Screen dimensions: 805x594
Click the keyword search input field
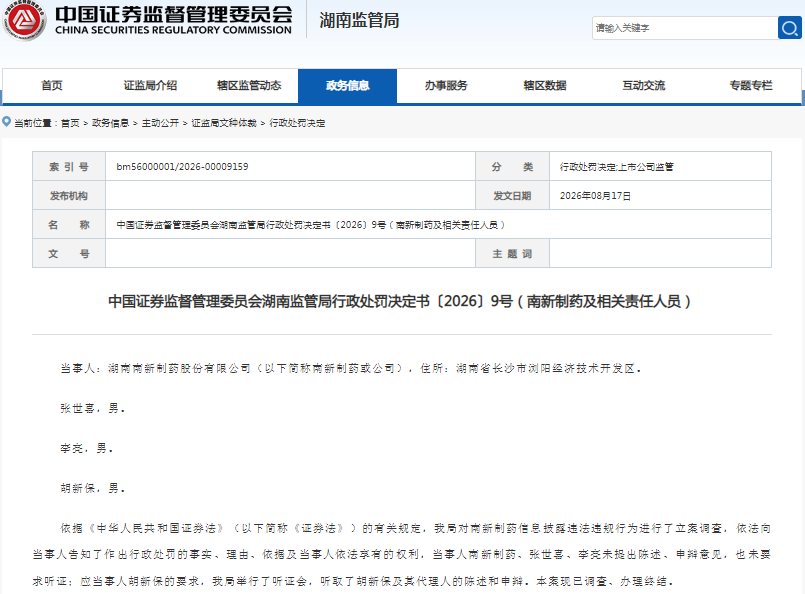click(x=685, y=28)
